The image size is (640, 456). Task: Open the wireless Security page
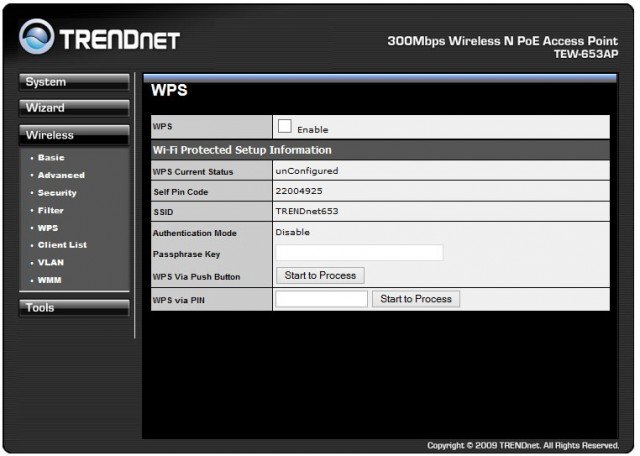[57, 193]
